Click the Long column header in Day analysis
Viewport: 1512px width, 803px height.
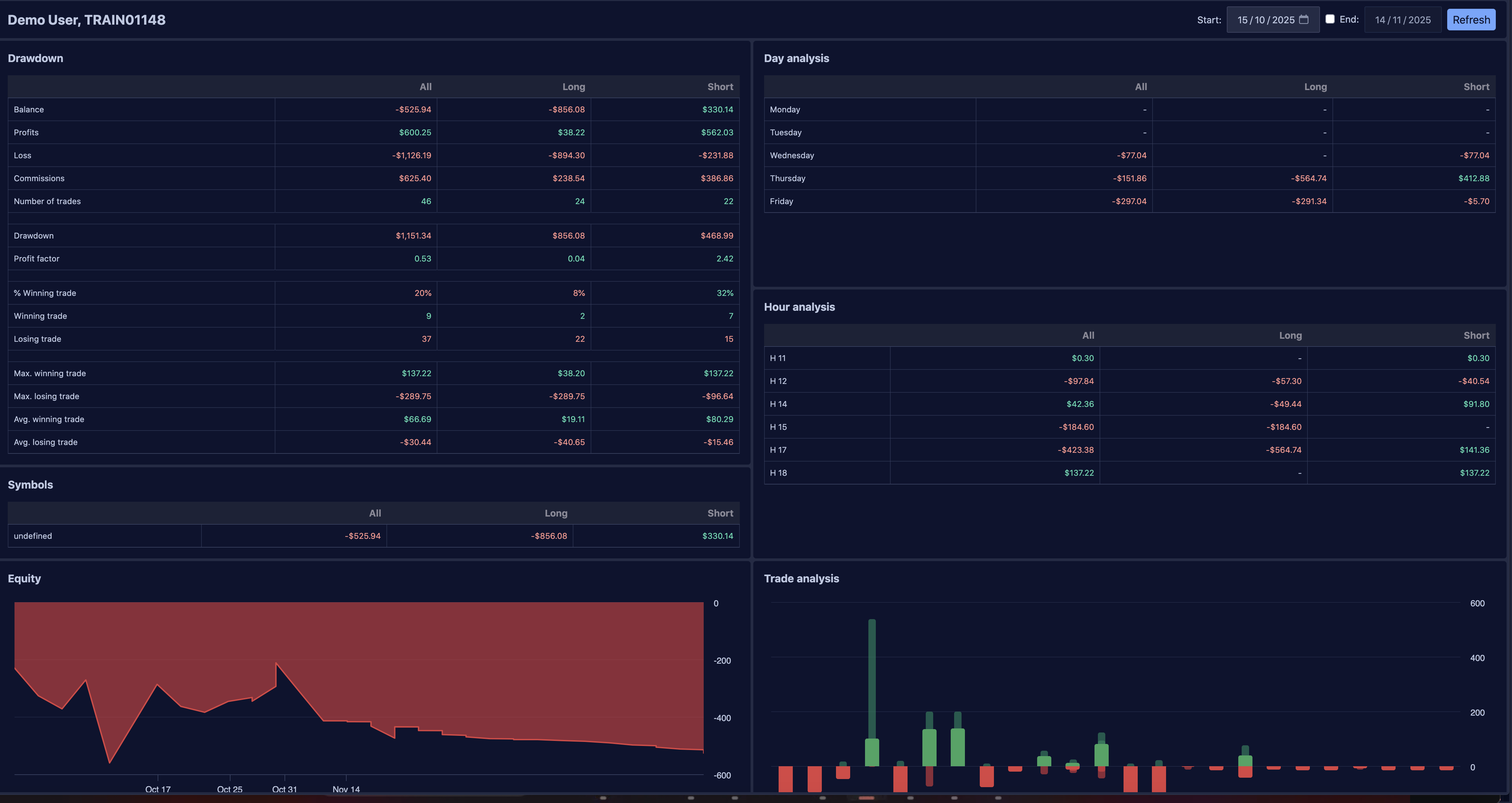[1315, 87]
